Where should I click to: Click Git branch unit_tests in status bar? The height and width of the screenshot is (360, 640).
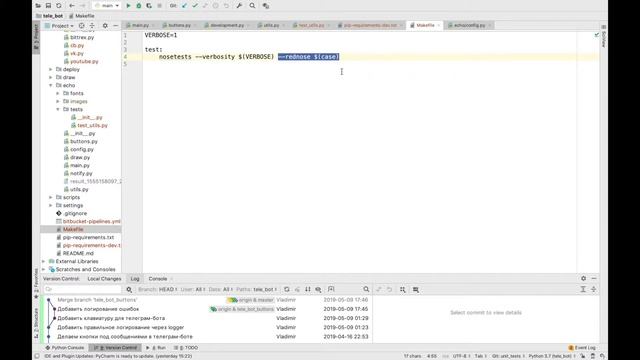coord(509,356)
